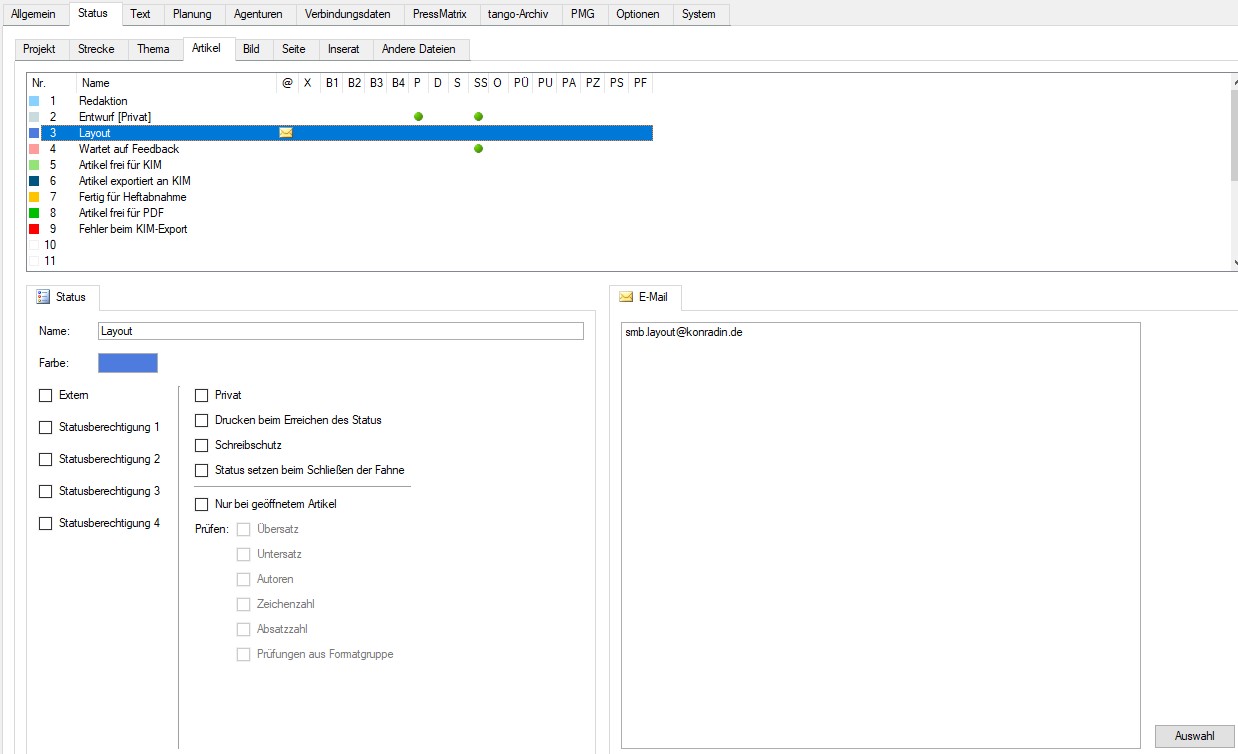Open the Inserat sub-tab
Image resolution: width=1238 pixels, height=754 pixels.
[x=343, y=49]
